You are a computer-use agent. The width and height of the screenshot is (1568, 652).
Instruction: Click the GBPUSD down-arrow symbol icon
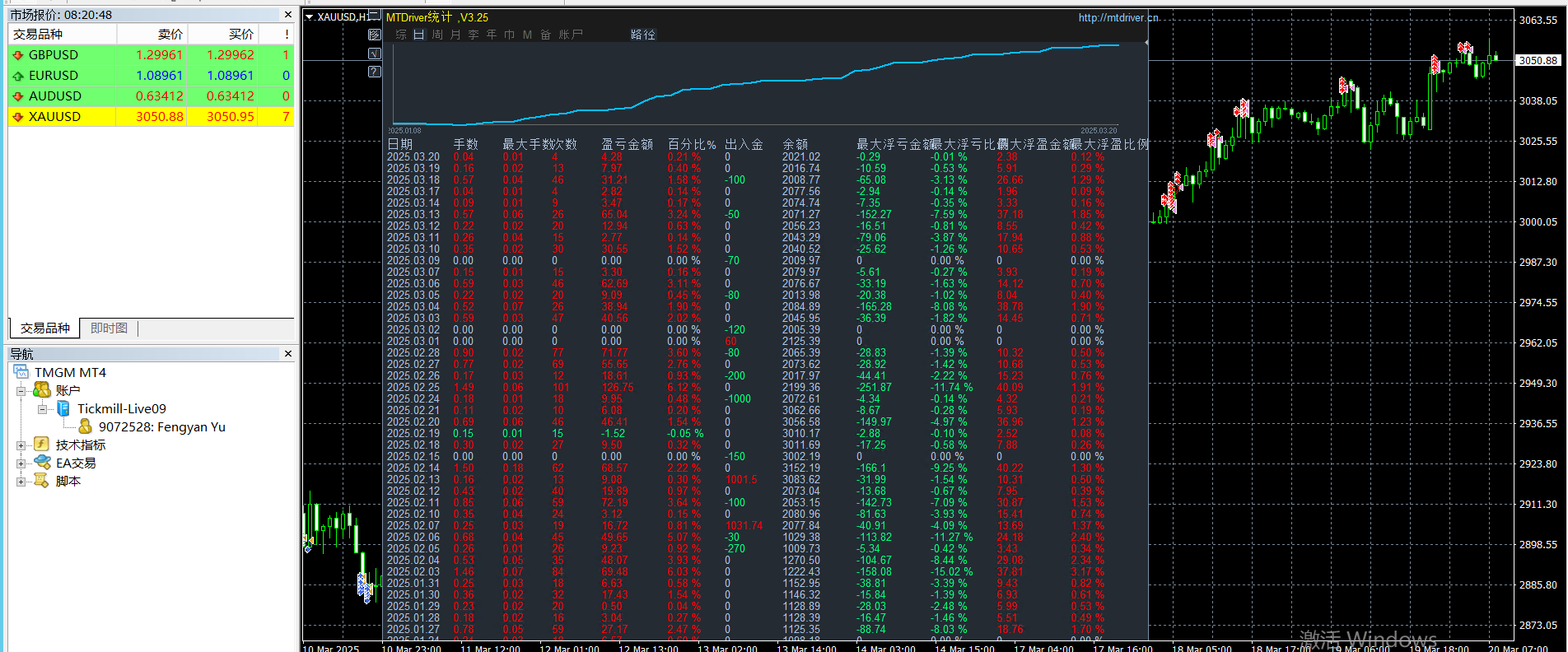click(x=18, y=55)
